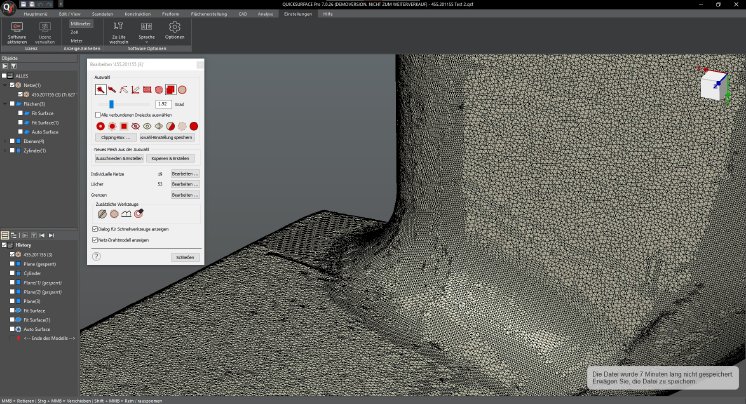Open the Analyse ribbon tab
The height and width of the screenshot is (404, 746).
(264, 13)
